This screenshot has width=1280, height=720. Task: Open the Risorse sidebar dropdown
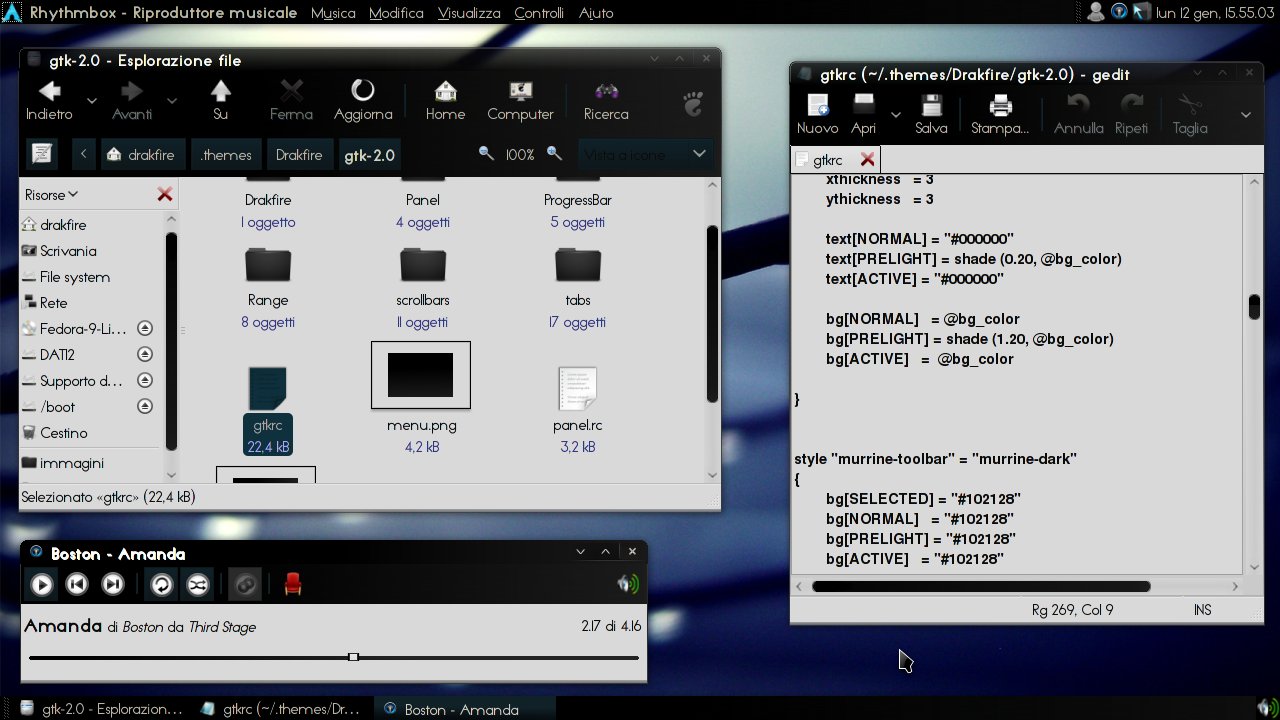coord(52,195)
